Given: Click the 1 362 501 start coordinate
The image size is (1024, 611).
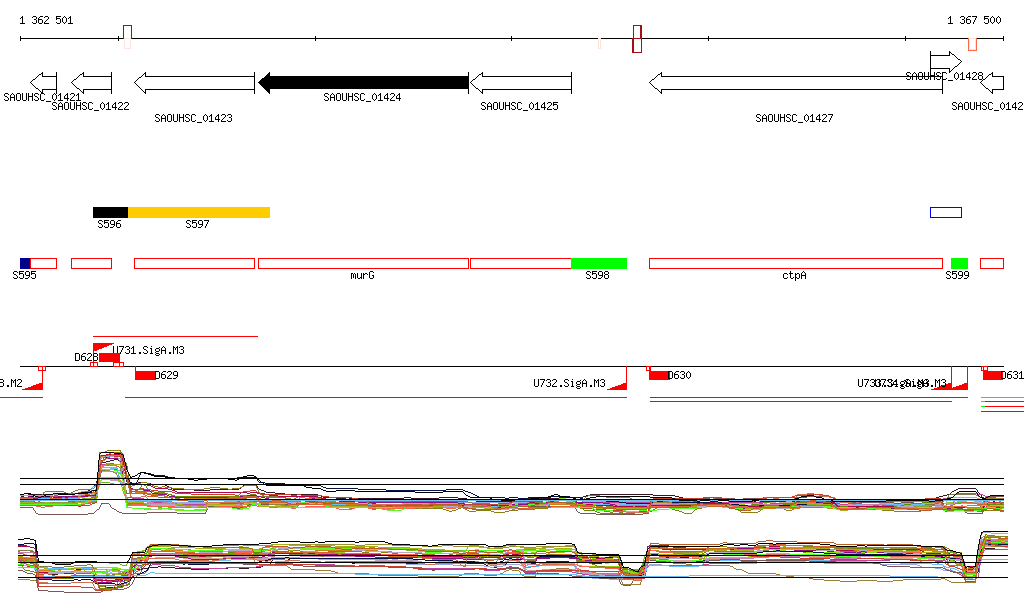Looking at the screenshot, I should tap(46, 20).
